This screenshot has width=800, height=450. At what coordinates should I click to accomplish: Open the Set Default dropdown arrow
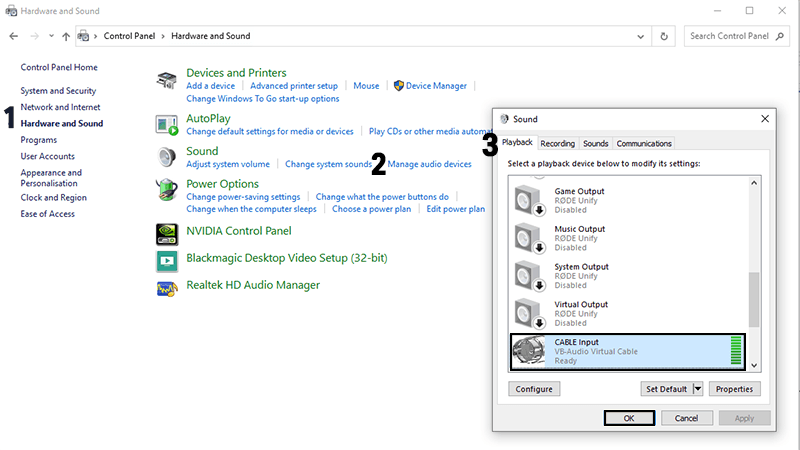[698, 389]
